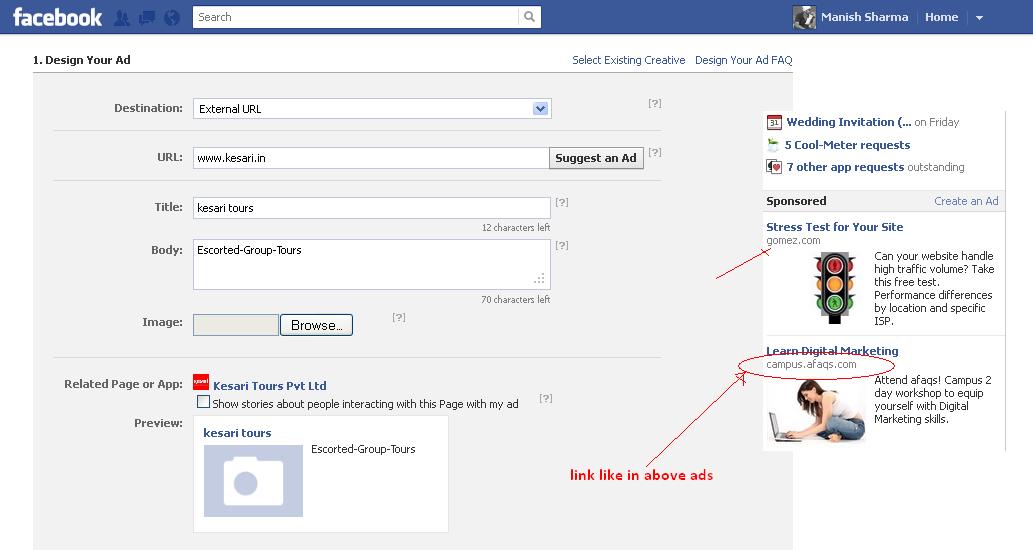Image resolution: width=1033 pixels, height=550 pixels.
Task: Open Wedding Invitation event link
Action: pyautogui.click(x=849, y=122)
